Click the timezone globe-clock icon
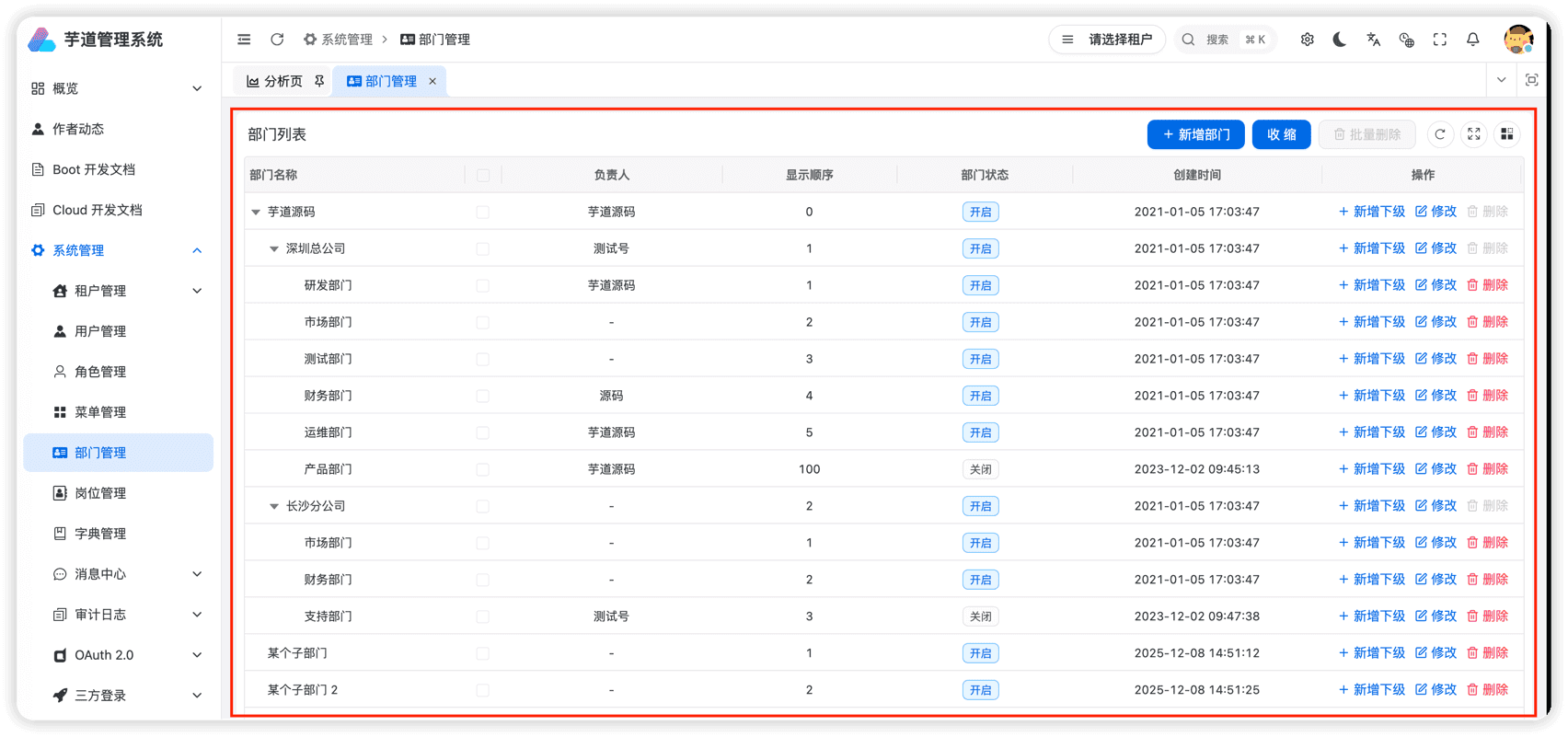 (x=1406, y=40)
